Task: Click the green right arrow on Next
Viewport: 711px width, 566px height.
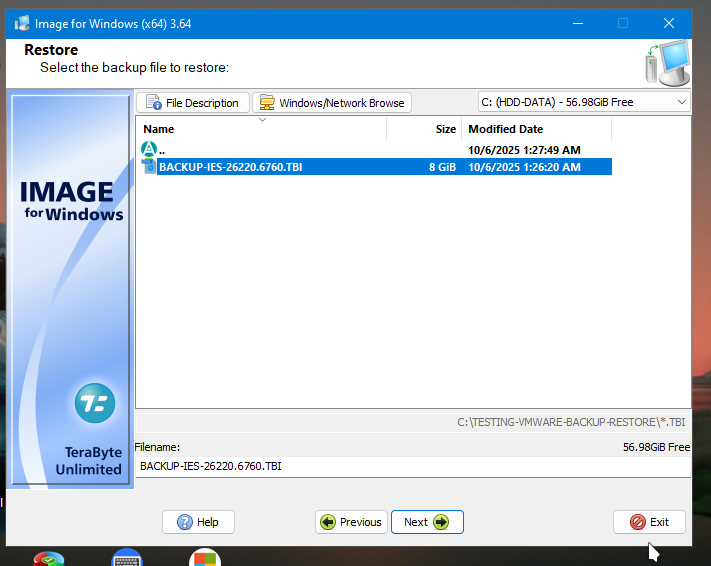Action: coord(441,522)
